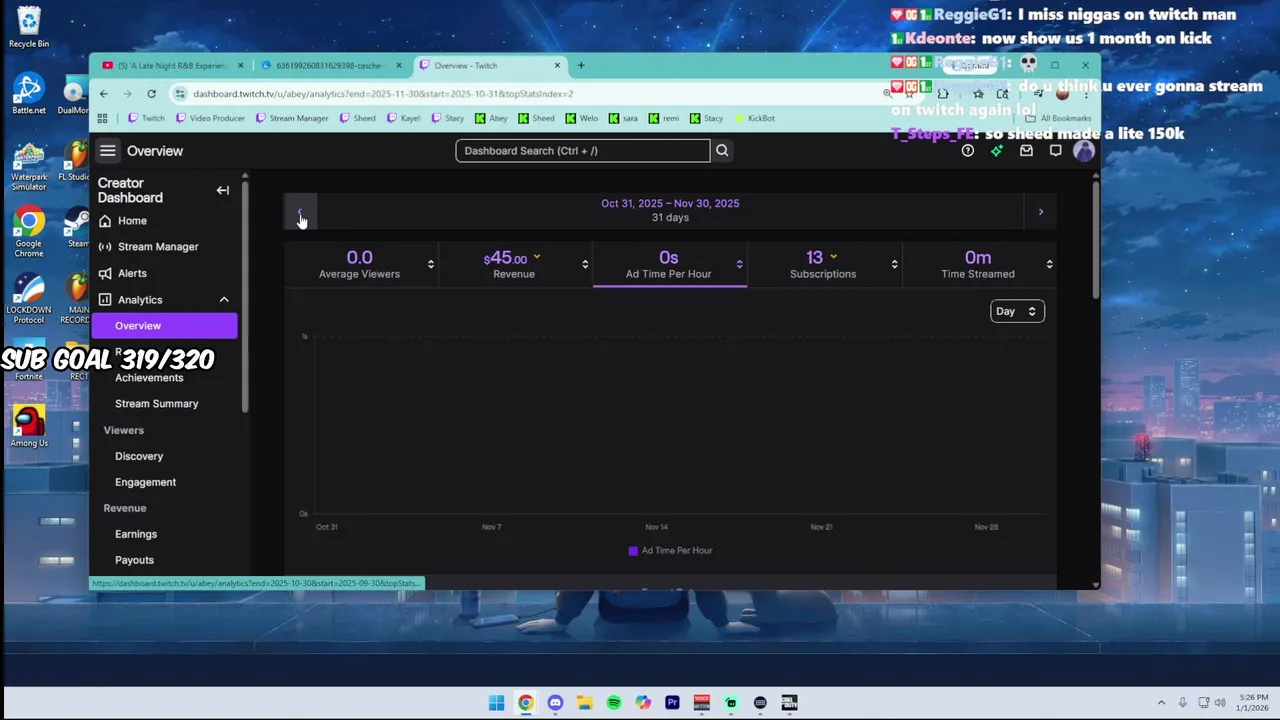Change the Subscriptions stat selector arrows
Viewport: 1280px width, 720px height.
click(894, 264)
